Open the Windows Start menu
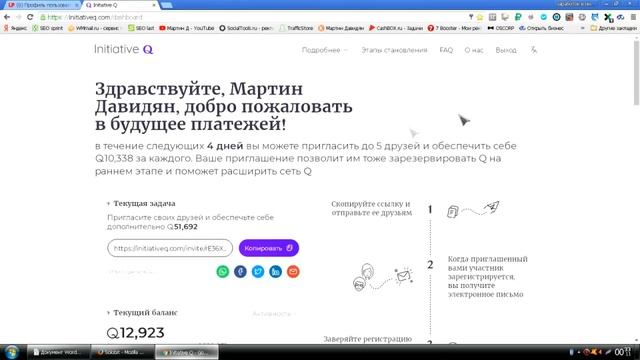Screen dimensions: 640x360 [x=11, y=352]
